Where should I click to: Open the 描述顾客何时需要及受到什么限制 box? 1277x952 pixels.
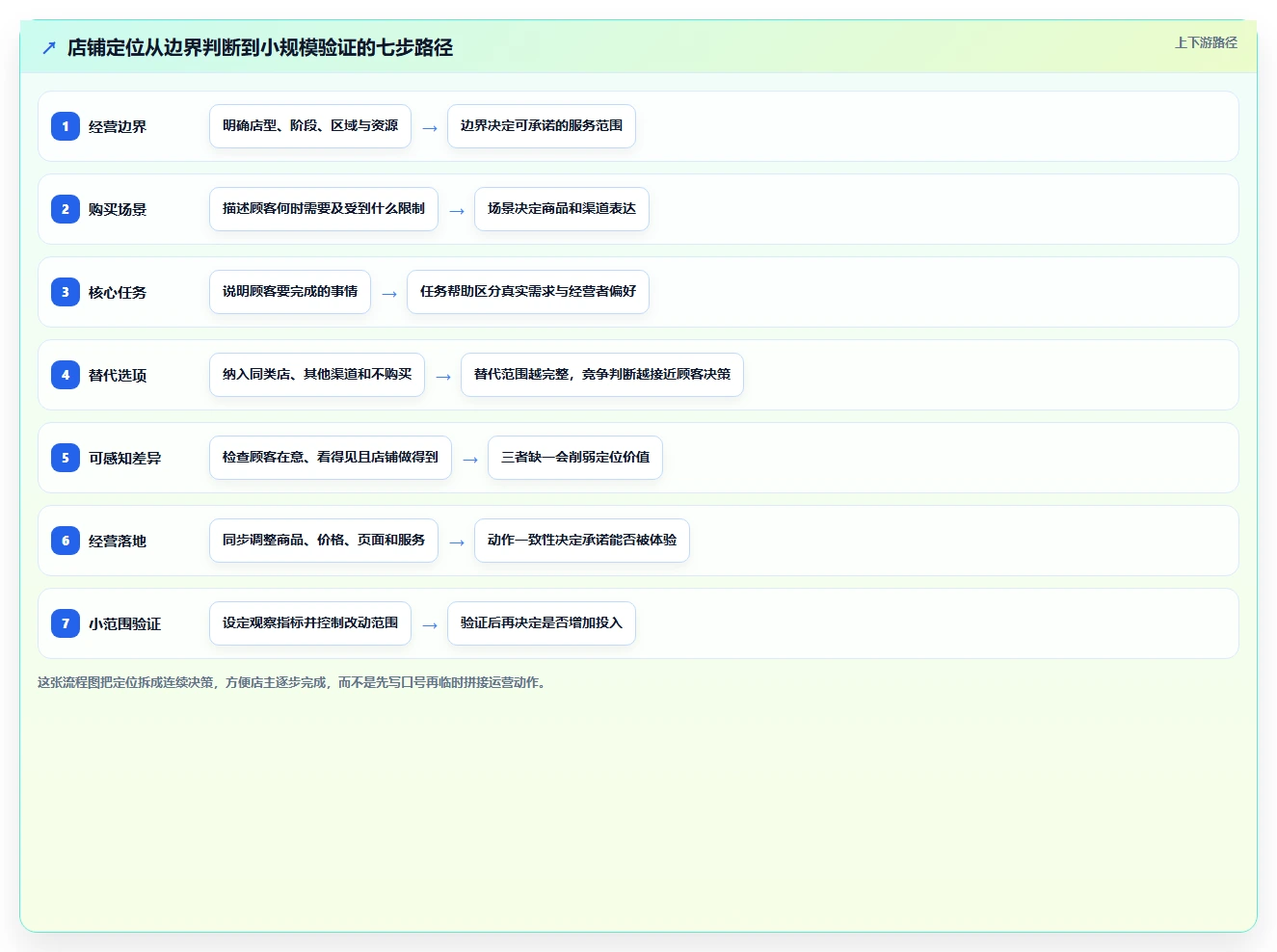point(324,209)
